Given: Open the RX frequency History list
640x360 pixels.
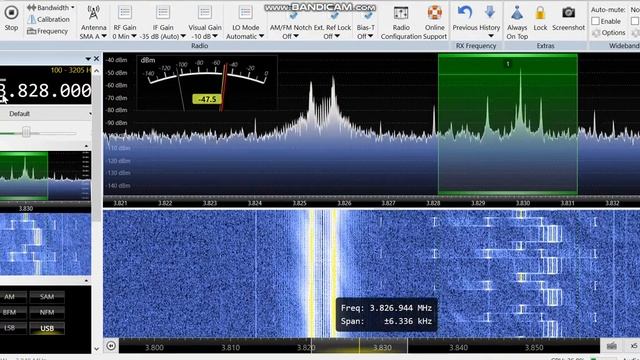Looking at the screenshot, I should (490, 21).
